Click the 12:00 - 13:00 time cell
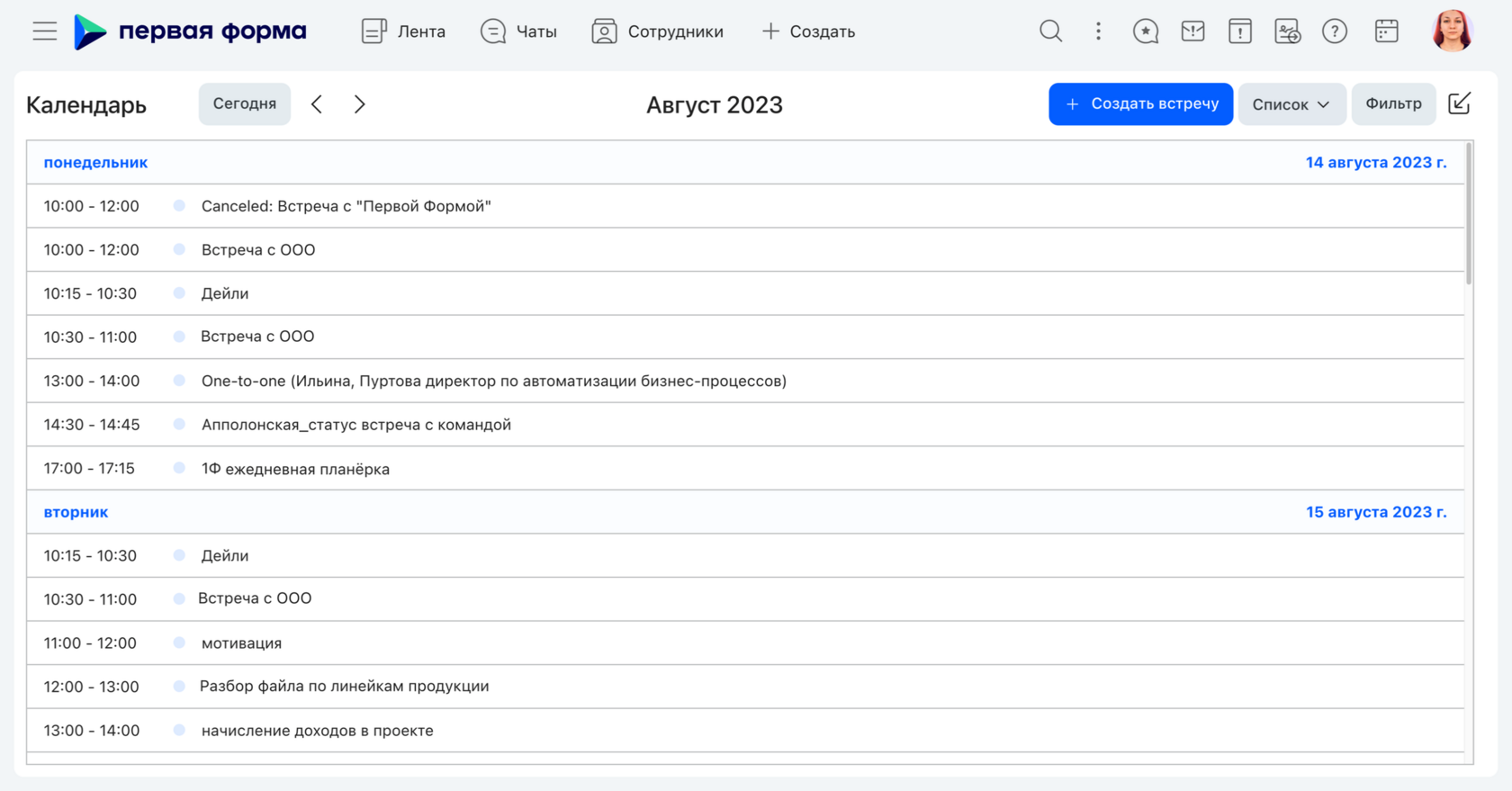1512x791 pixels. [92, 687]
